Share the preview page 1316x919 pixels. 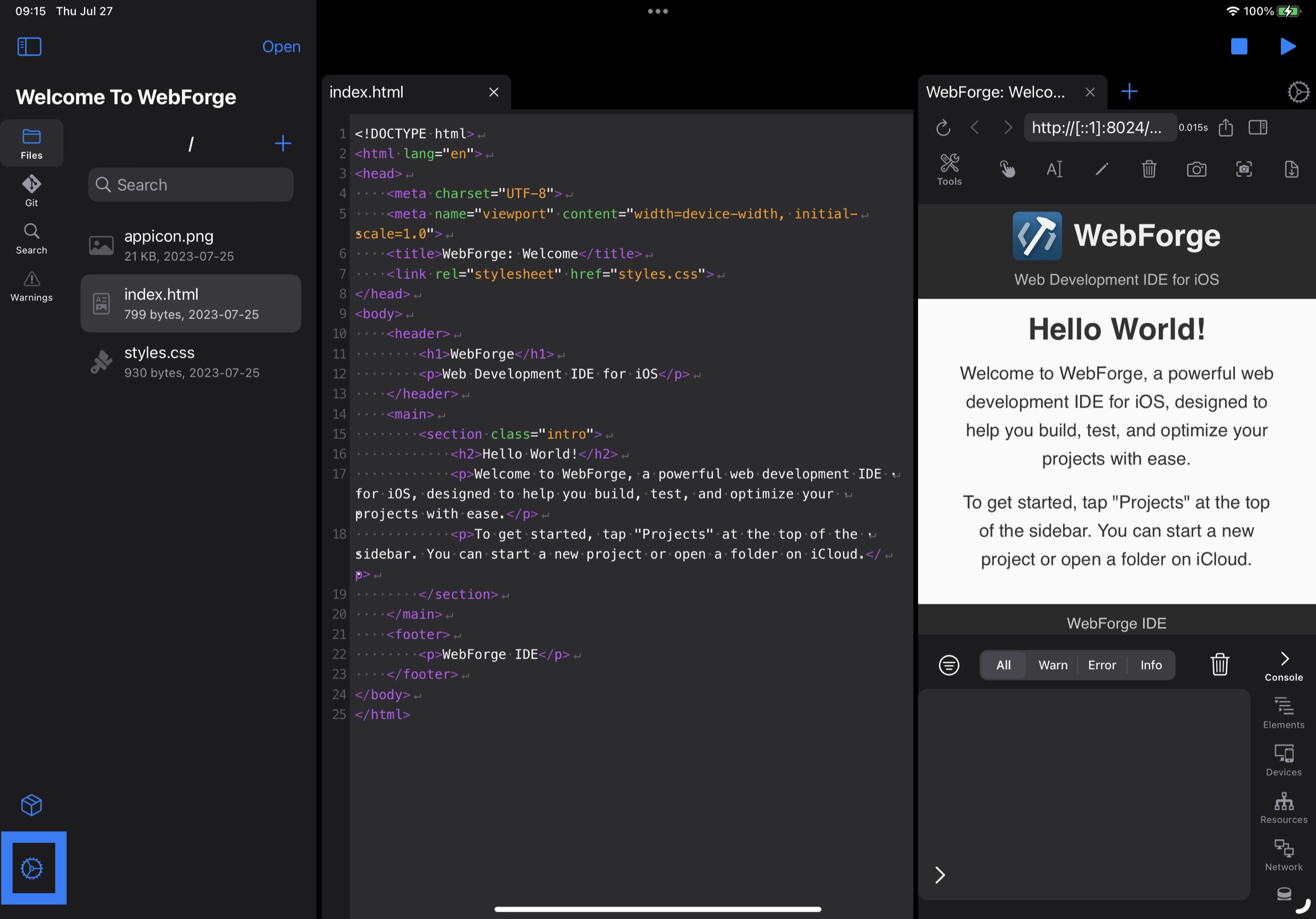coord(1226,127)
